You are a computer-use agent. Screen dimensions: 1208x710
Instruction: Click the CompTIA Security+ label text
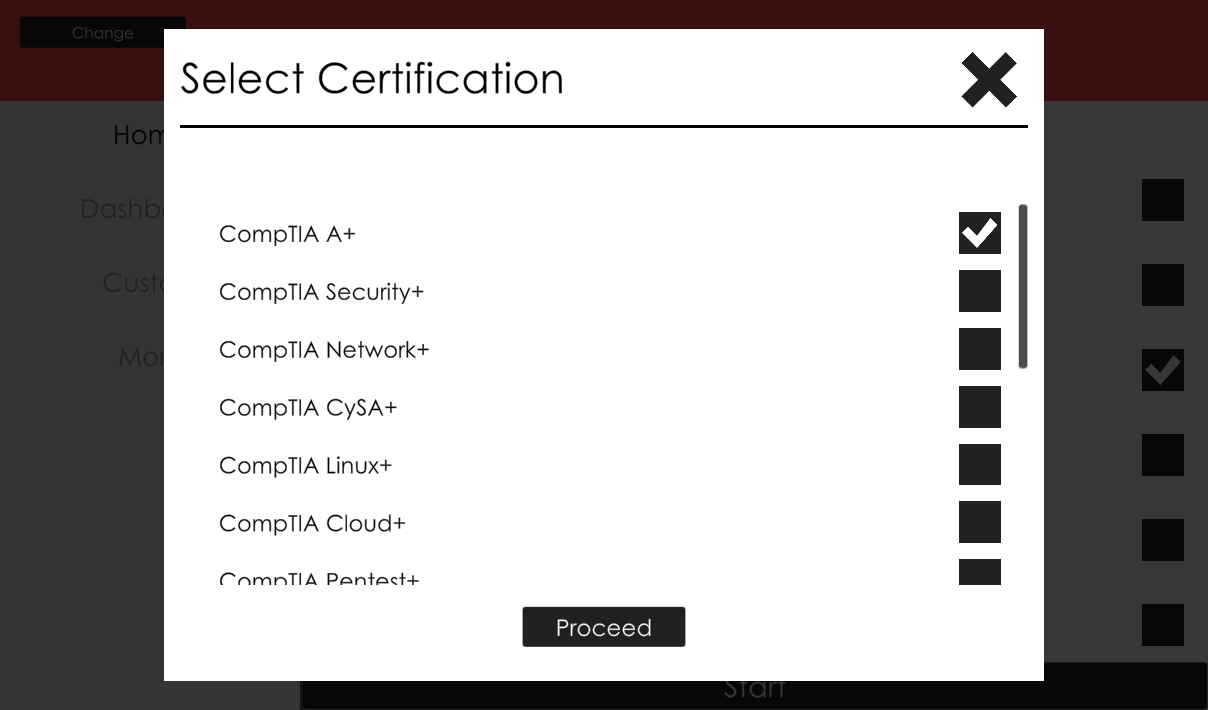click(321, 292)
